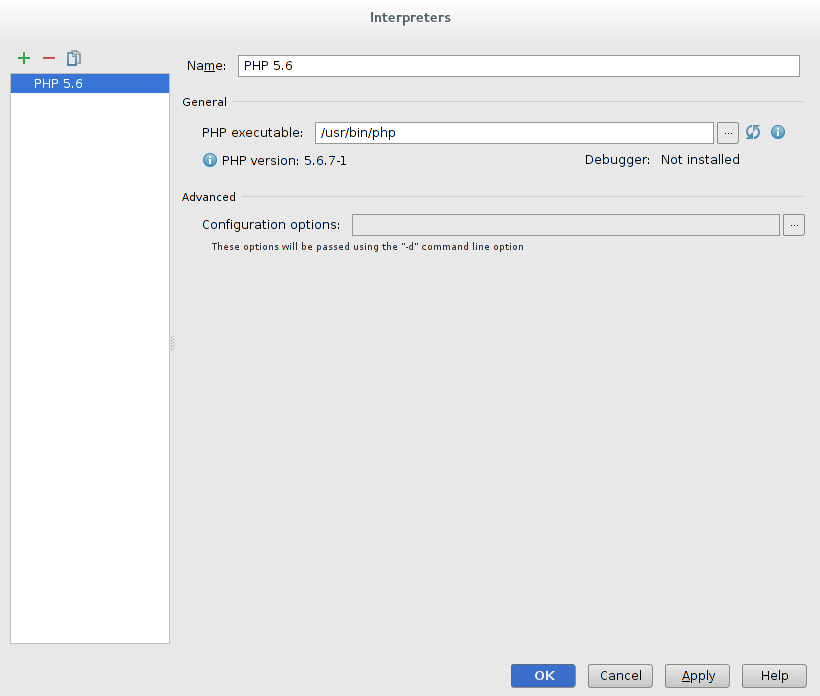
Task: Browse for the PHP executable file
Action: pos(728,132)
